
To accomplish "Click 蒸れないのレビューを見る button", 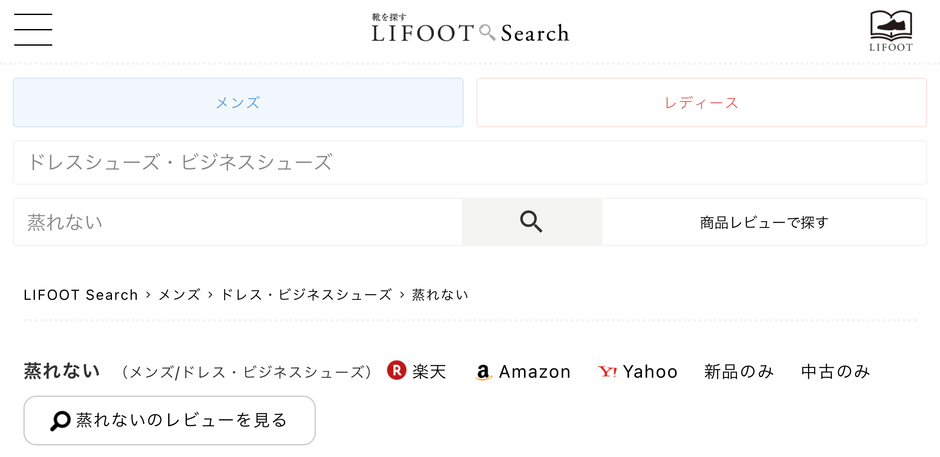I will click(x=170, y=420).
